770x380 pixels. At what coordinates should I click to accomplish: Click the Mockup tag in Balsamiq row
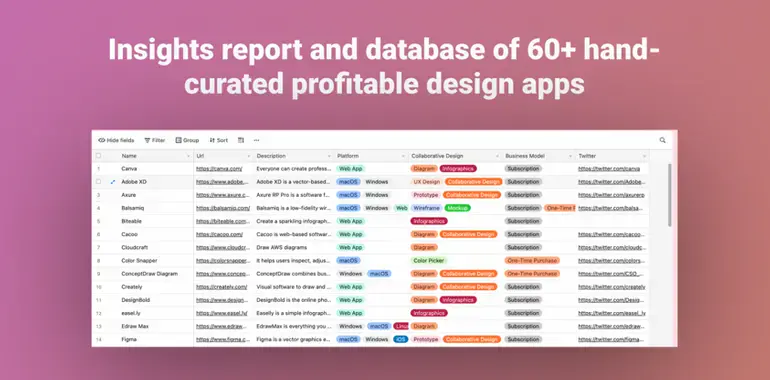(x=457, y=208)
